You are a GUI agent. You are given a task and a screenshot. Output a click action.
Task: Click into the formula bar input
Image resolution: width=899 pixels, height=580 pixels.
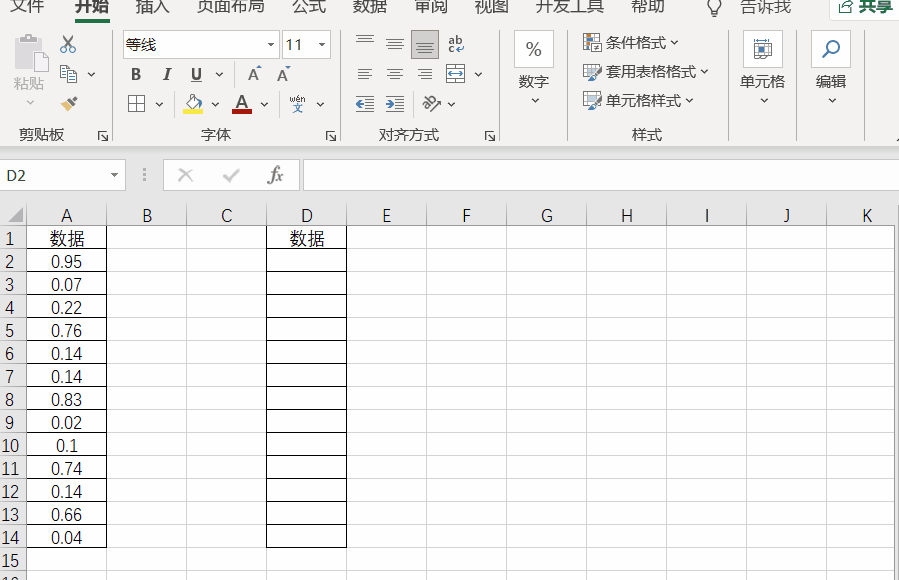(x=600, y=175)
